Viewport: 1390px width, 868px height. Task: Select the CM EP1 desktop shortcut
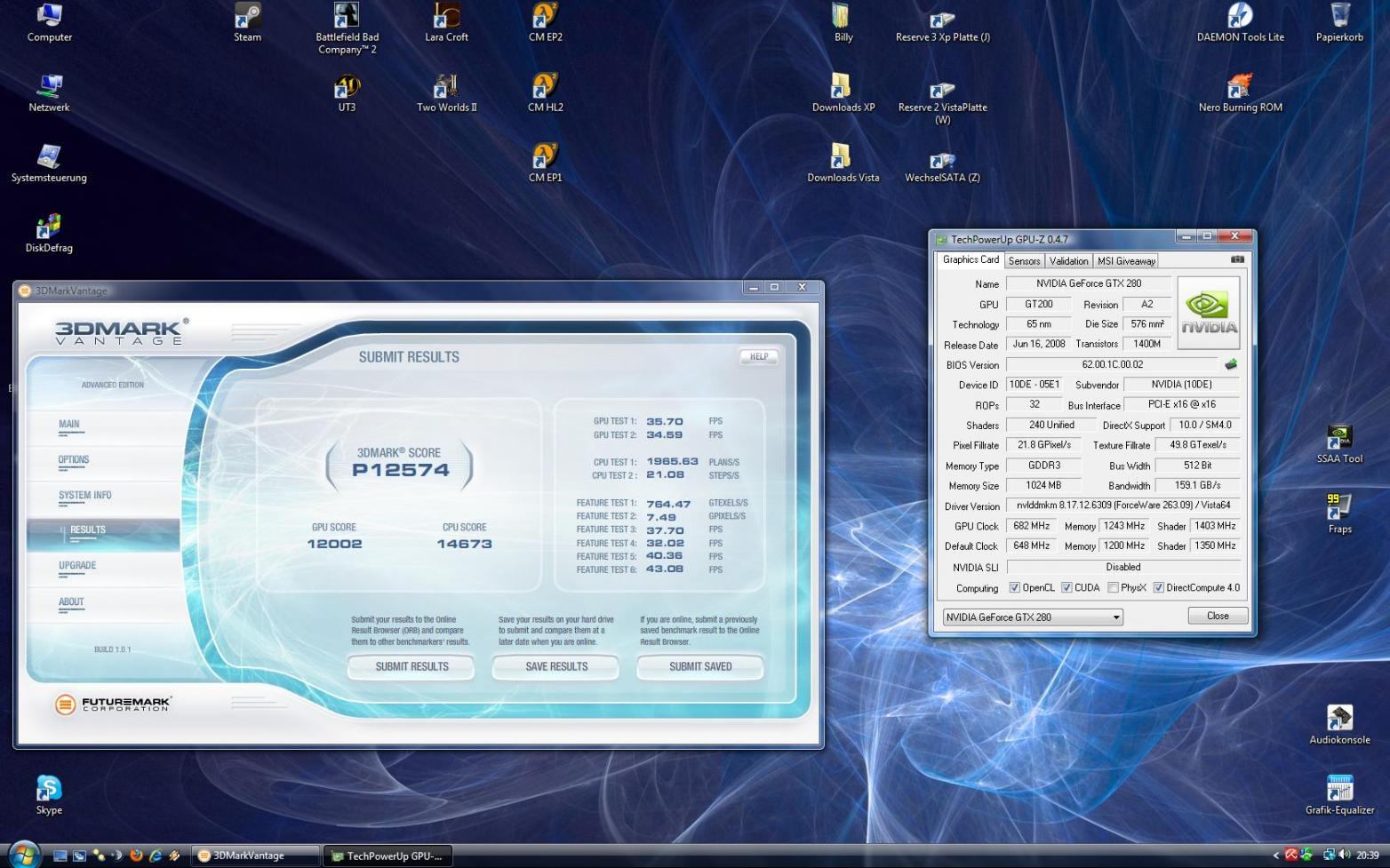tap(545, 163)
